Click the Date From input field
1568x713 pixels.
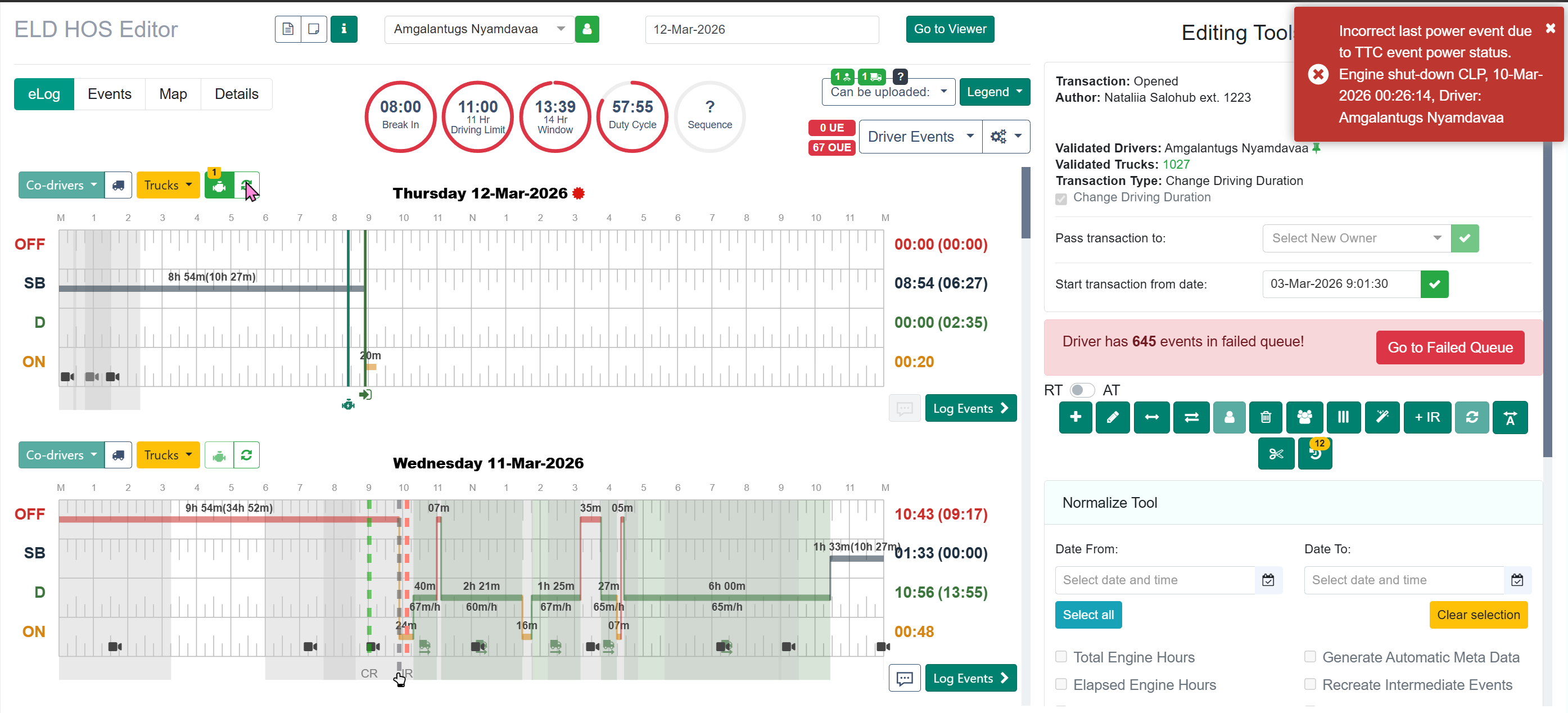click(x=1154, y=580)
